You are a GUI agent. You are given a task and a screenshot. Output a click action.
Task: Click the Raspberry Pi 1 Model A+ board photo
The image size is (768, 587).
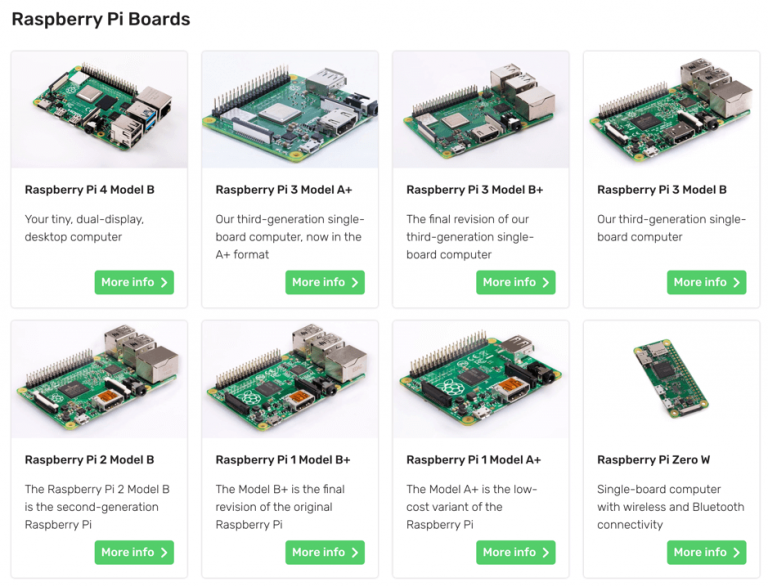(481, 380)
